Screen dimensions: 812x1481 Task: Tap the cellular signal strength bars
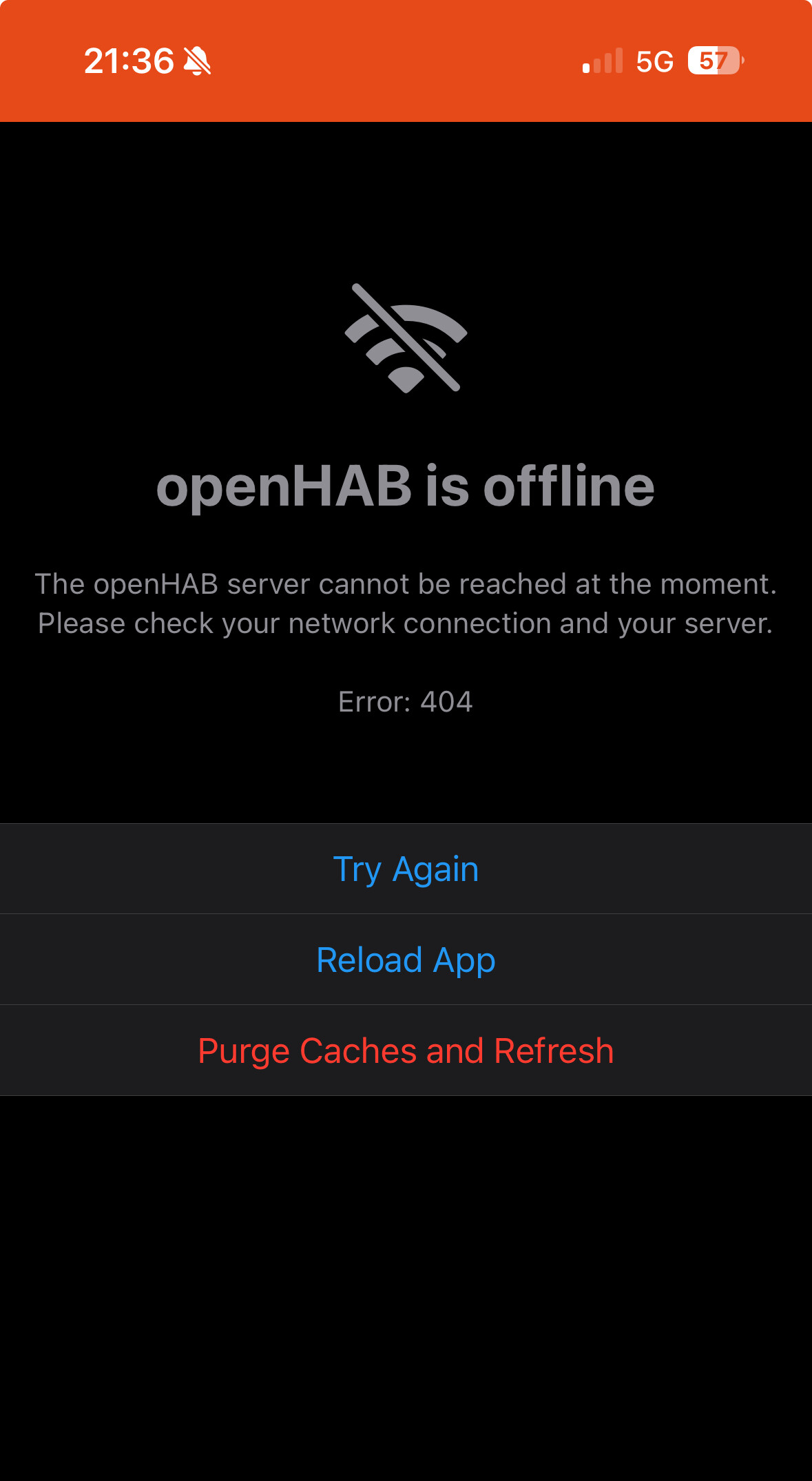click(603, 61)
